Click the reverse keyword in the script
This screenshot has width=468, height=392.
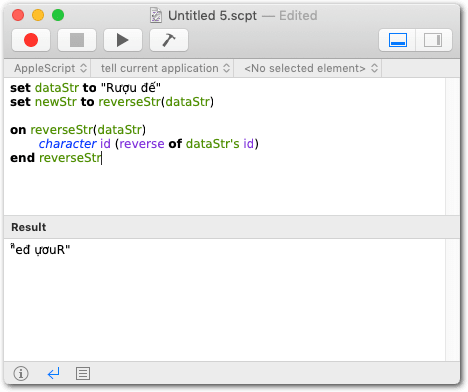142,144
